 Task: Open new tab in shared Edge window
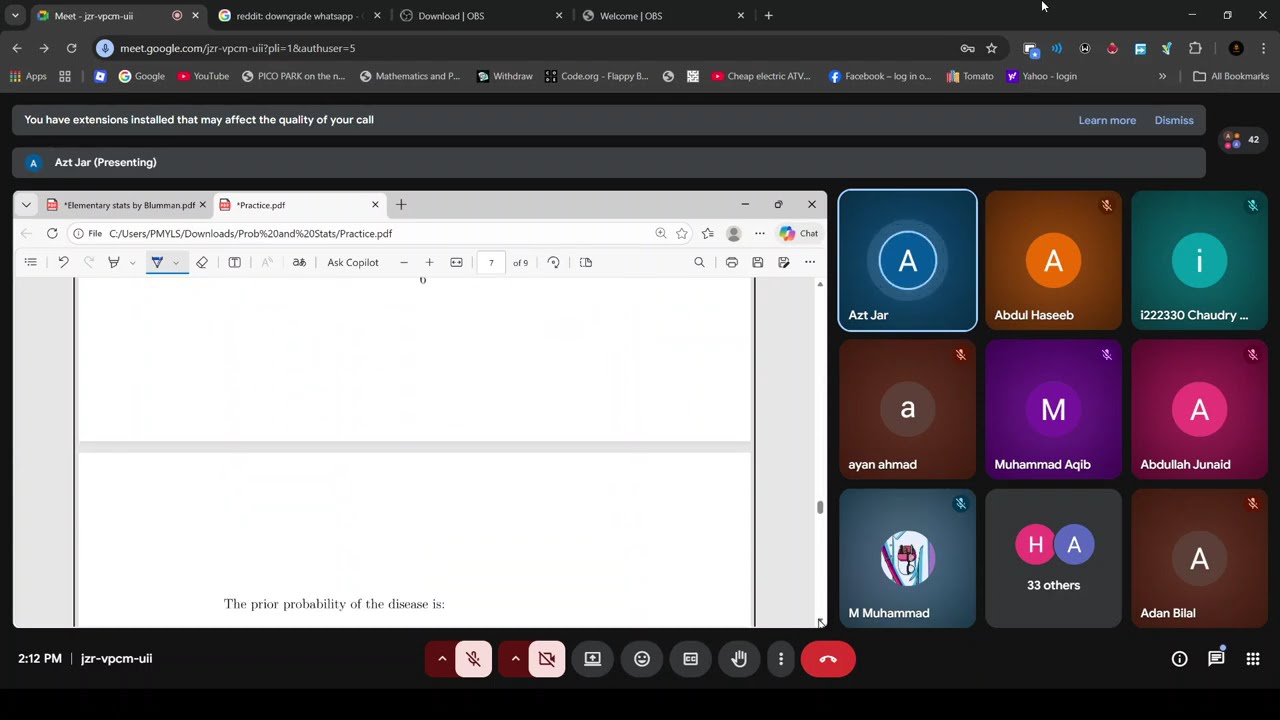tap(401, 204)
